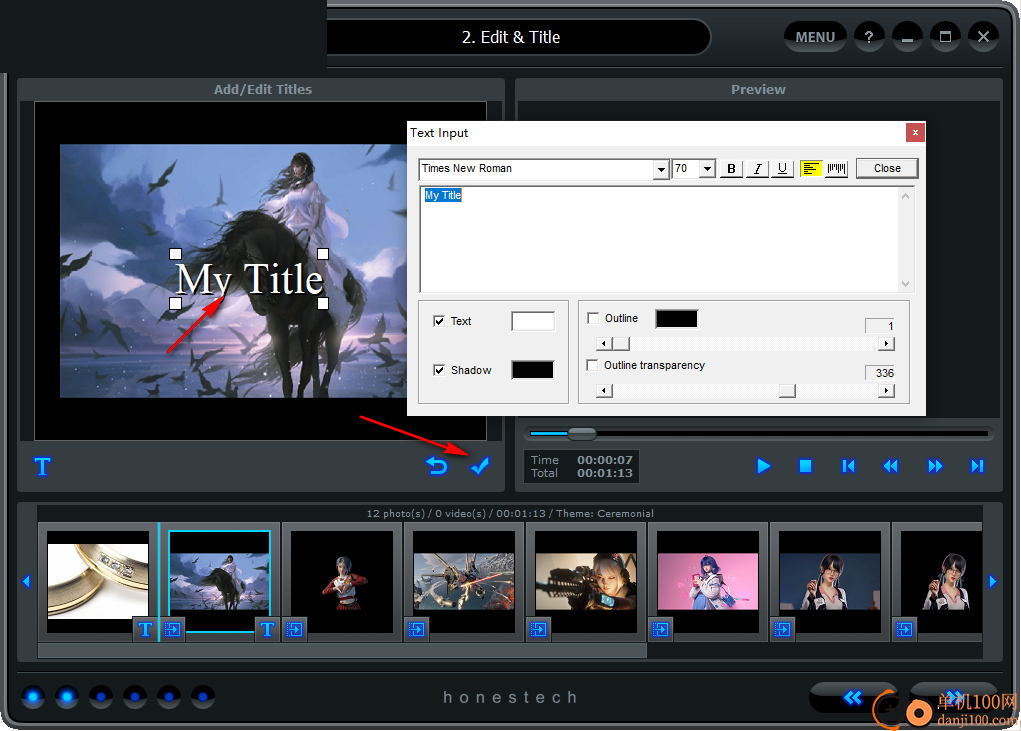Click transition icon on spaceship thumbnail
1021x731 pixels.
[417, 629]
